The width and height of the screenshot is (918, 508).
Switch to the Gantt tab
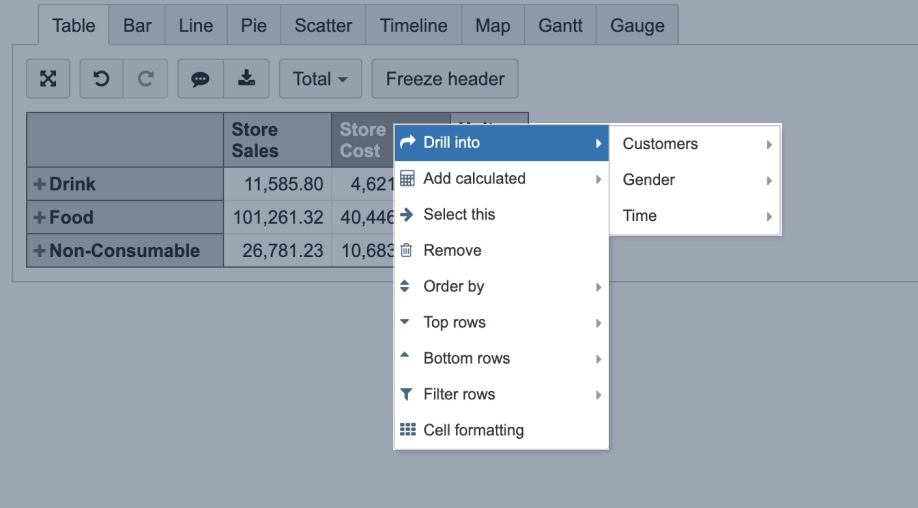tap(560, 26)
